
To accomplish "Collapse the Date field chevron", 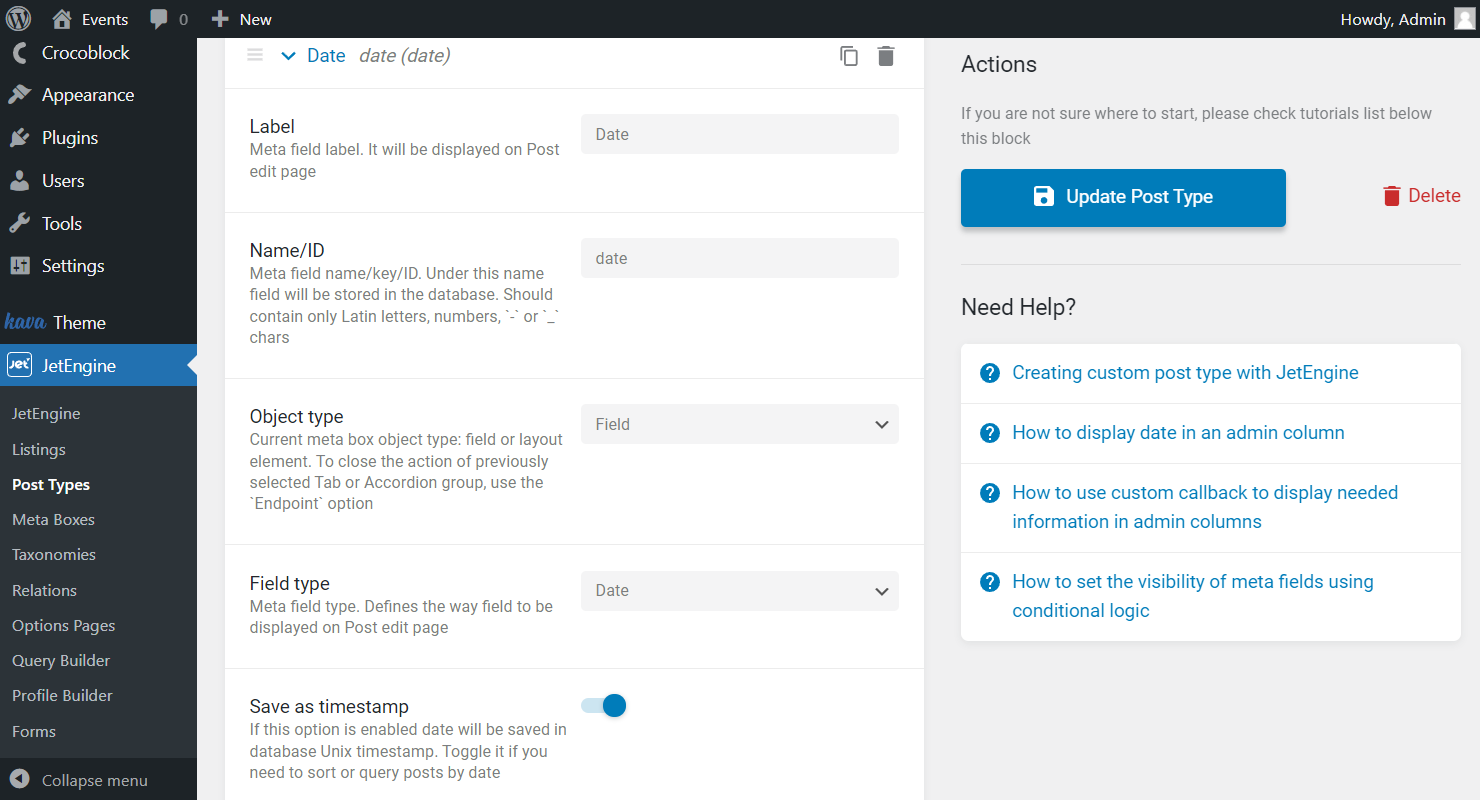I will pos(289,56).
